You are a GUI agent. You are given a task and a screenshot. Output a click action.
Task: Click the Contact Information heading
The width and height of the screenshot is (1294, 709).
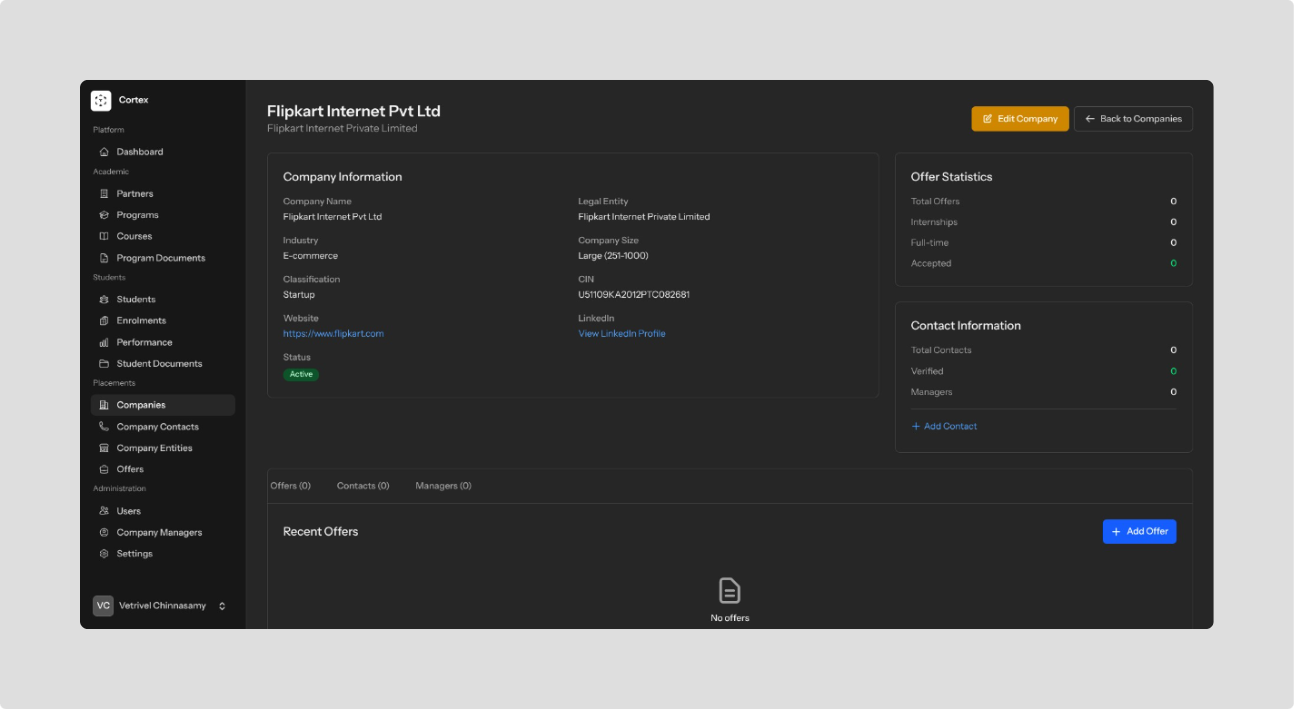[965, 326]
